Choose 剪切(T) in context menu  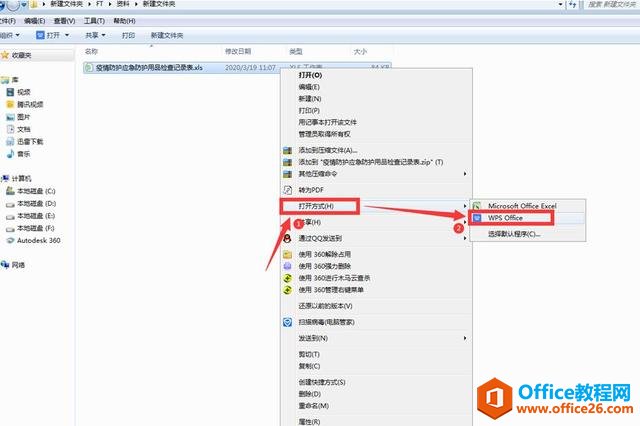pos(309,355)
